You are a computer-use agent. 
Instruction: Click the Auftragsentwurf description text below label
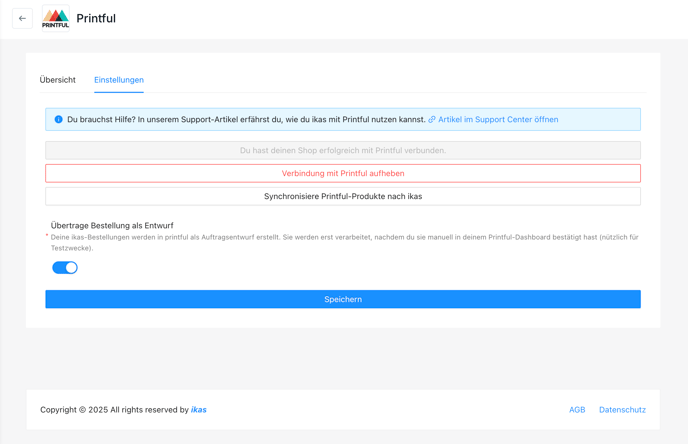pyautogui.click(x=344, y=243)
